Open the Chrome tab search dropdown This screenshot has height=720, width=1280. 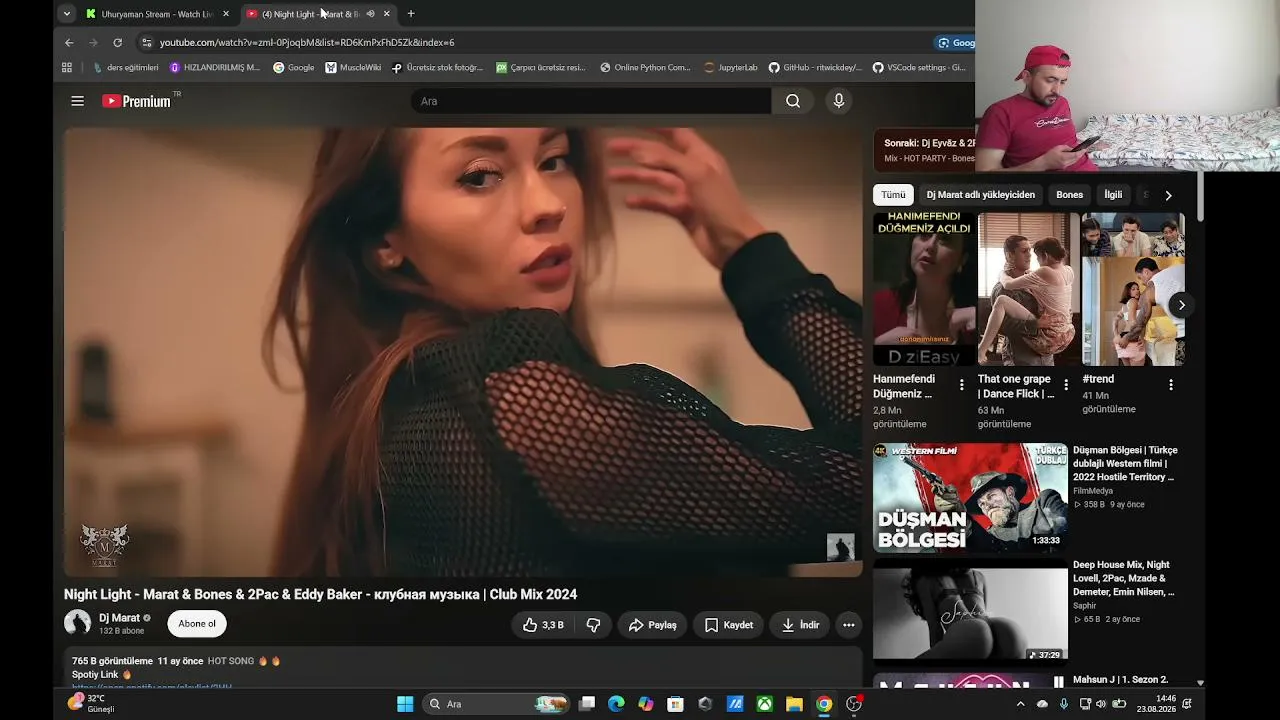click(x=66, y=14)
